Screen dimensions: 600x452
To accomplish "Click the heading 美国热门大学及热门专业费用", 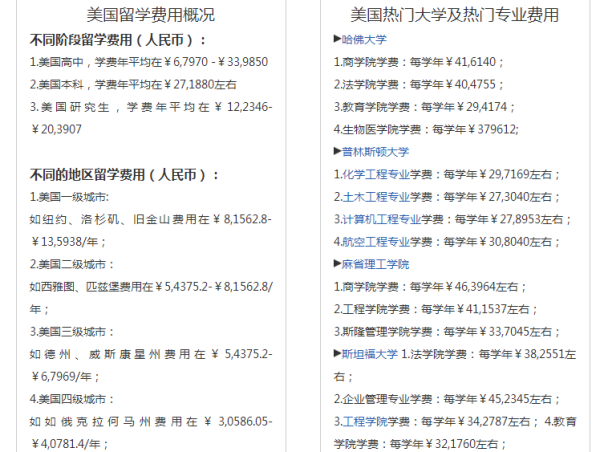I will coord(455,15).
